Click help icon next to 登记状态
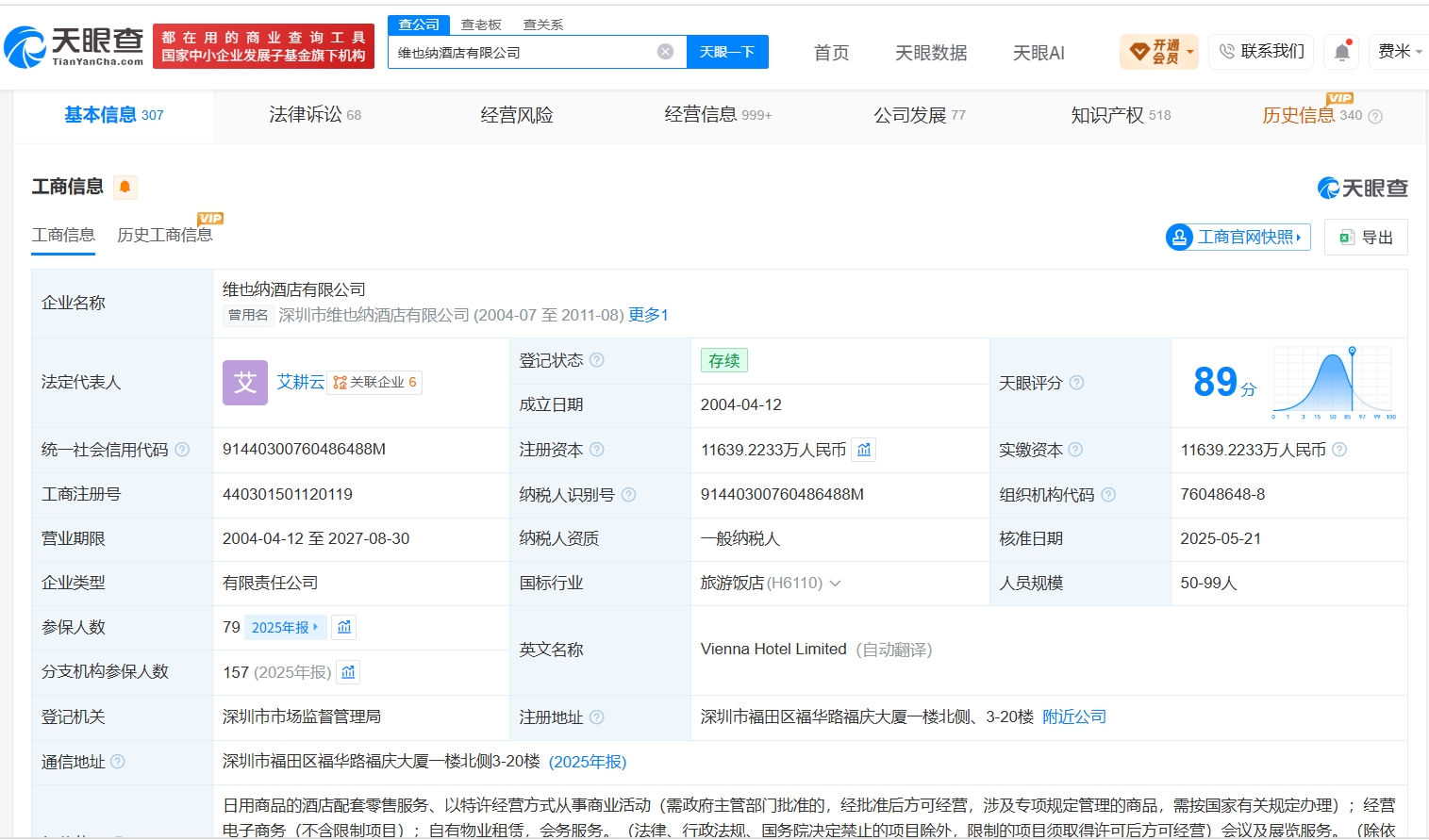This screenshot has width=1429, height=840. [x=596, y=360]
